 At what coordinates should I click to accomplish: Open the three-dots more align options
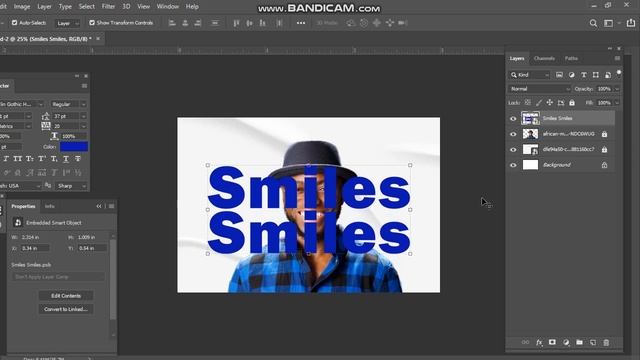click(301, 23)
